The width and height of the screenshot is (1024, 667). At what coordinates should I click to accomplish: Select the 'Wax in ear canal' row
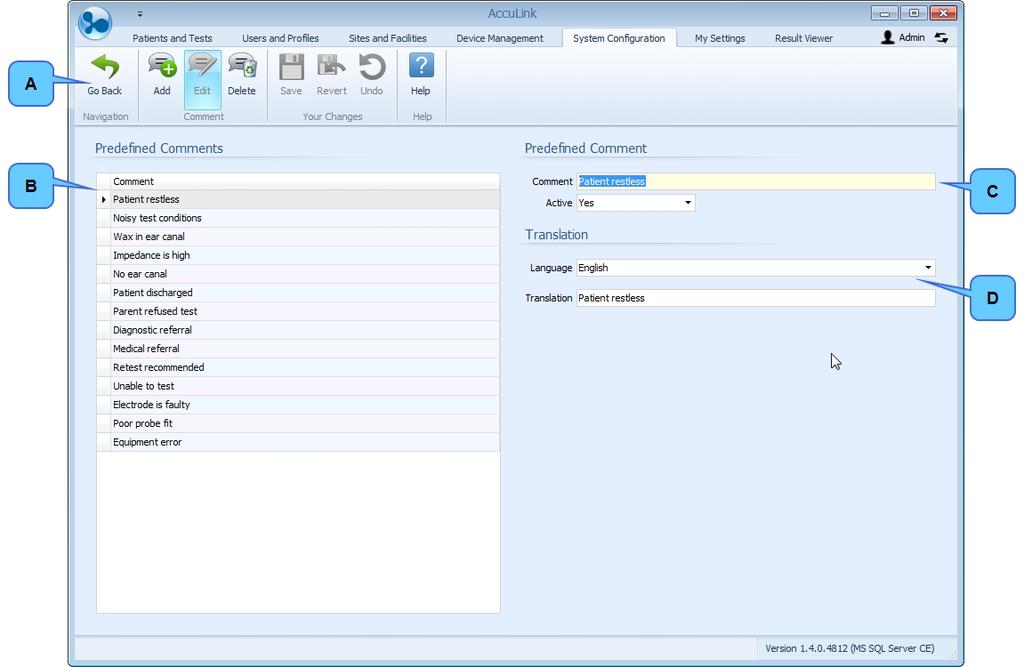pos(298,236)
